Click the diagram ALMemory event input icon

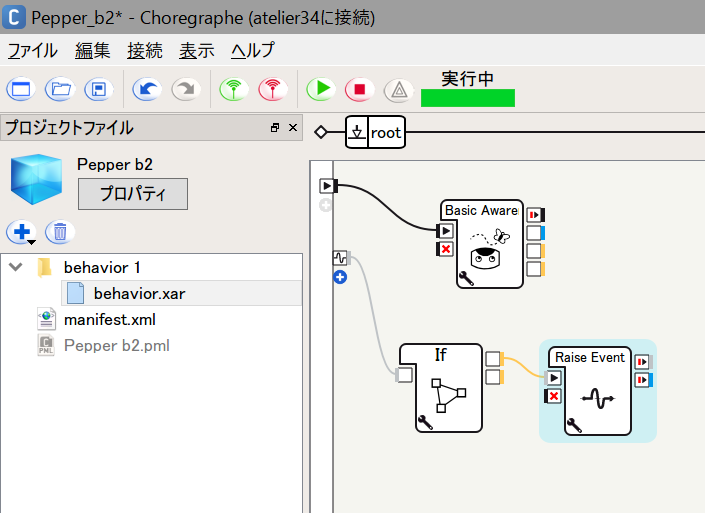click(341, 258)
